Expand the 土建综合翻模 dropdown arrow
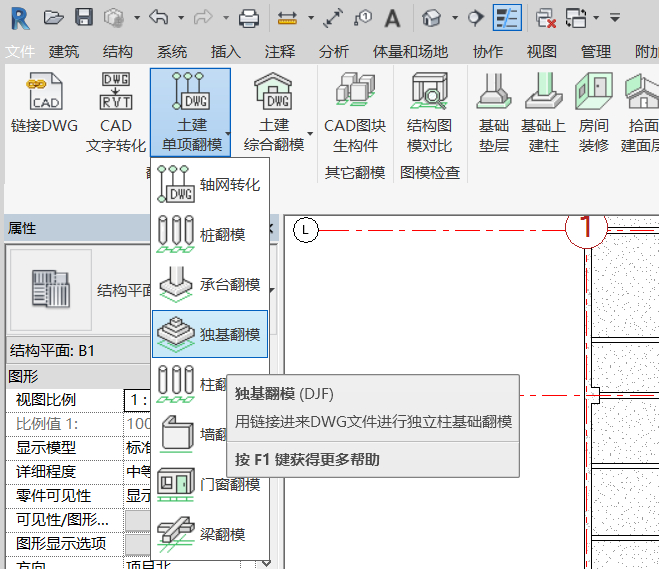The height and width of the screenshot is (569, 659). point(310,134)
